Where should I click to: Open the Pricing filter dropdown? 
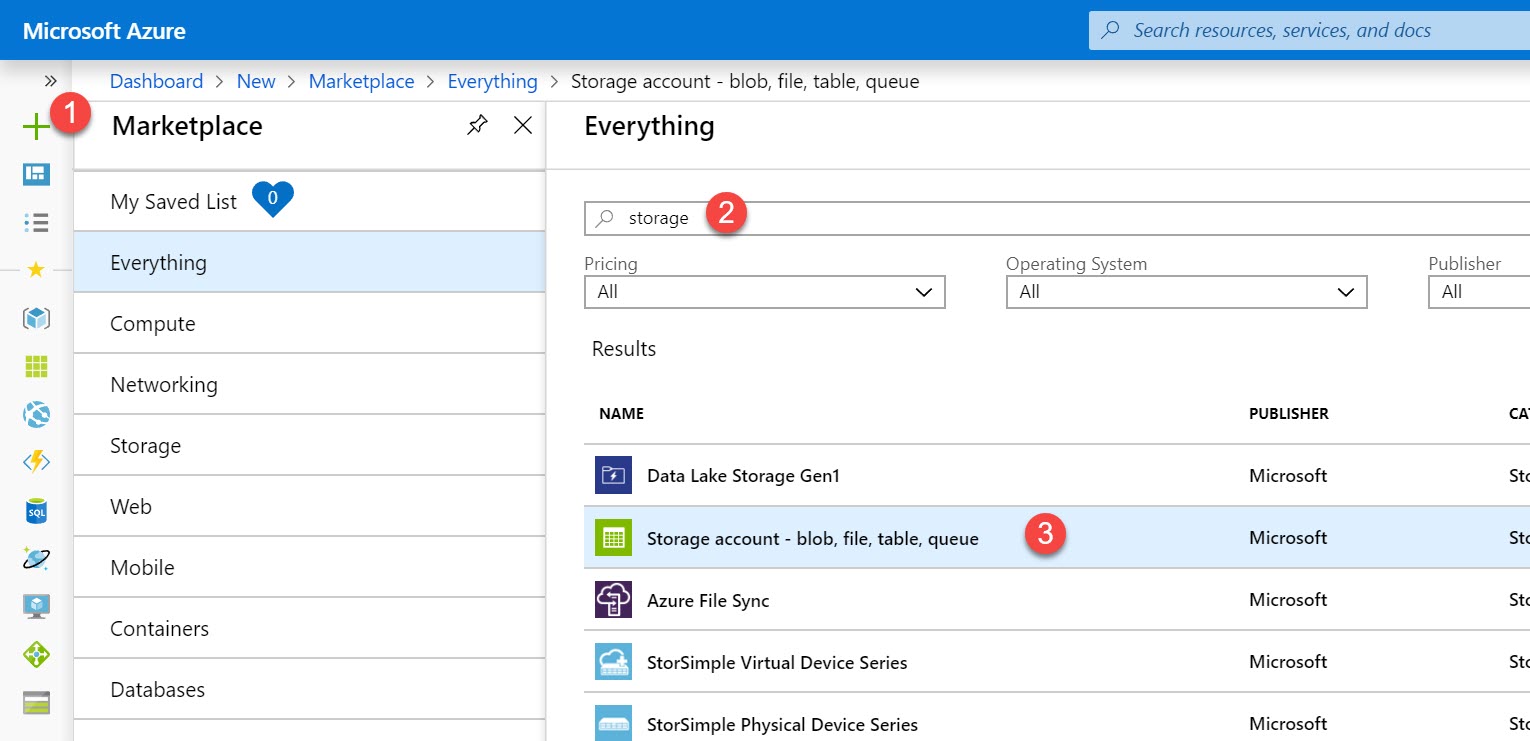(x=765, y=292)
